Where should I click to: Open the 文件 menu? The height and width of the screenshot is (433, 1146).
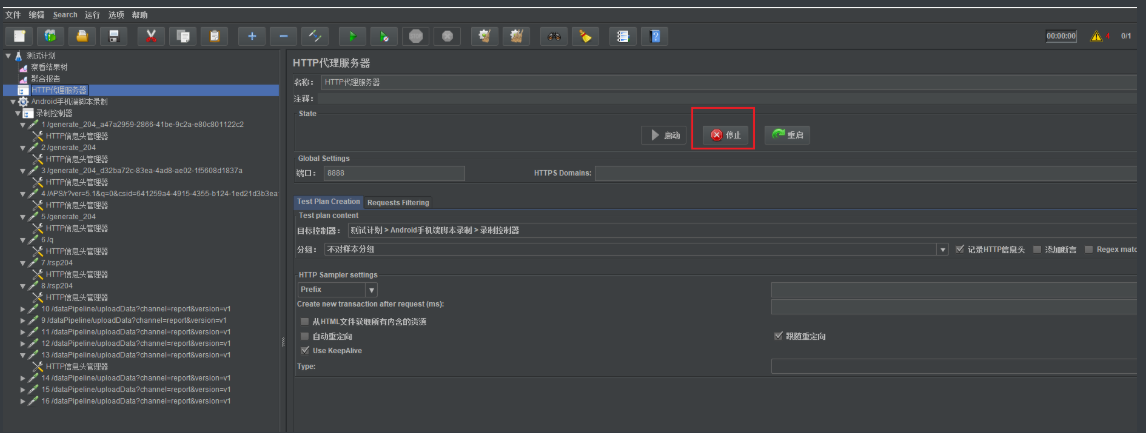pyautogui.click(x=13, y=15)
